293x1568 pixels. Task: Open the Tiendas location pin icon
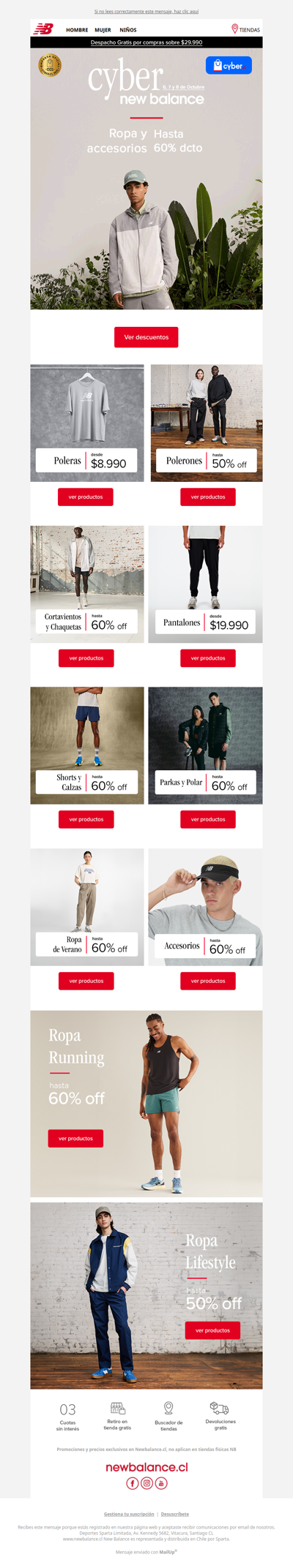235,29
